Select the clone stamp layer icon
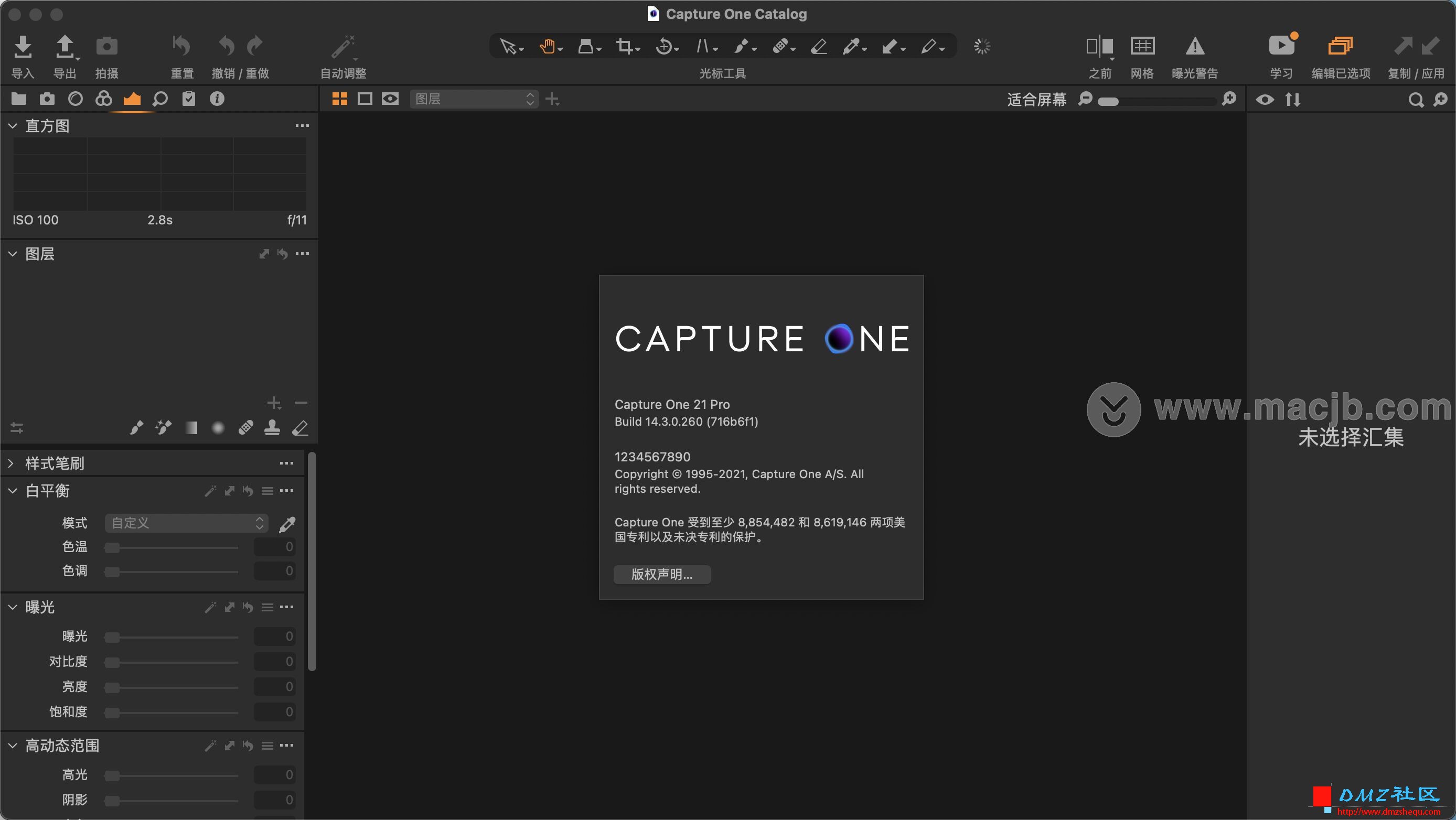This screenshot has height=820, width=1456. click(272, 427)
